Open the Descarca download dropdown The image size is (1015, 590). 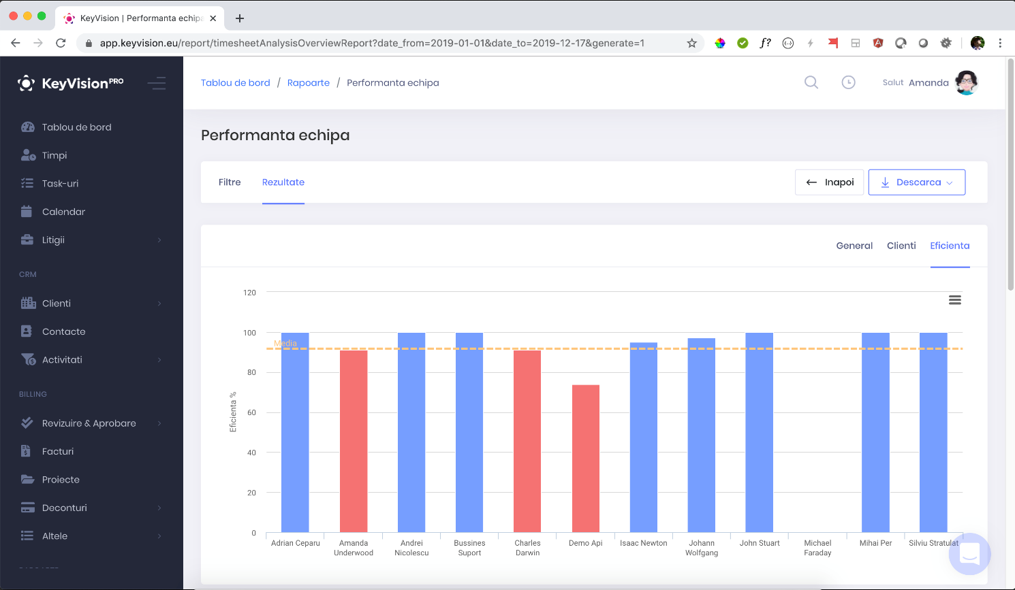pyautogui.click(x=917, y=182)
